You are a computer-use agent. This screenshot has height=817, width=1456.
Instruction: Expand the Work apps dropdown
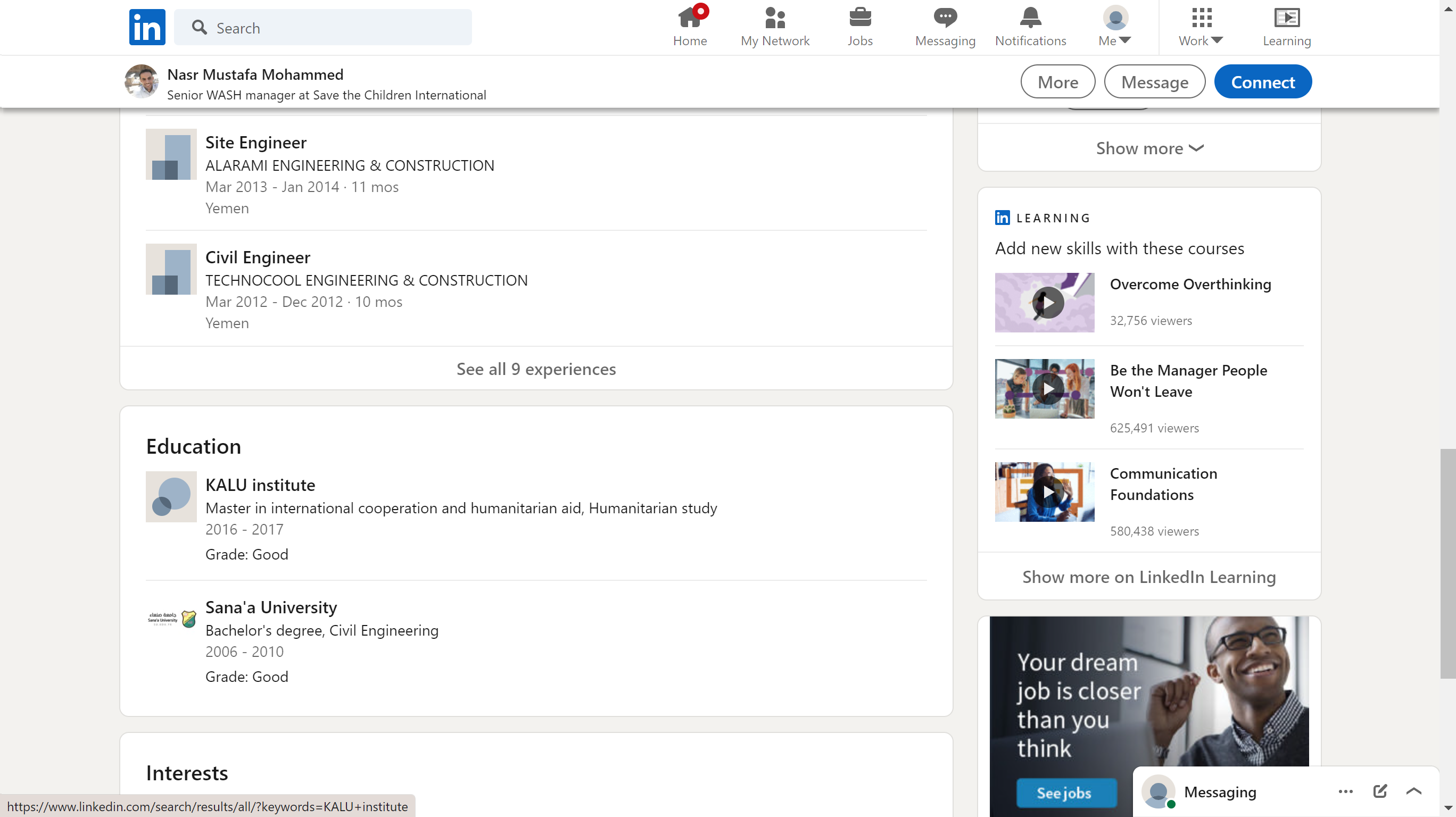coord(1201,27)
